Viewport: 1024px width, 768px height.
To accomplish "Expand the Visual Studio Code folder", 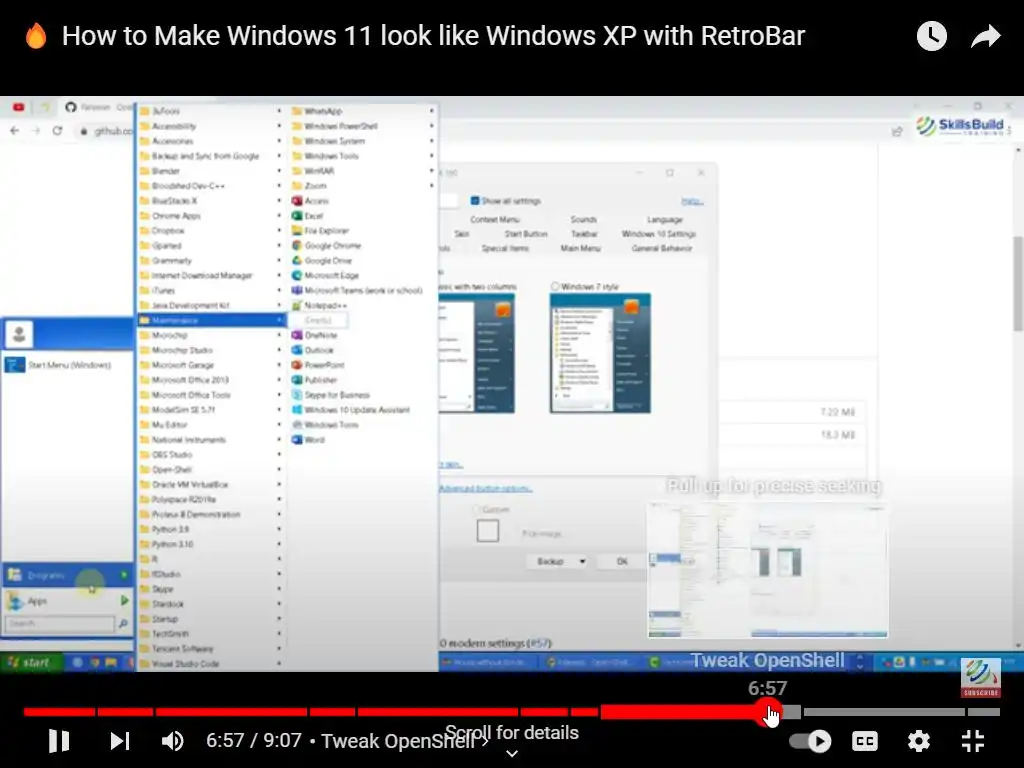I will pos(211,664).
